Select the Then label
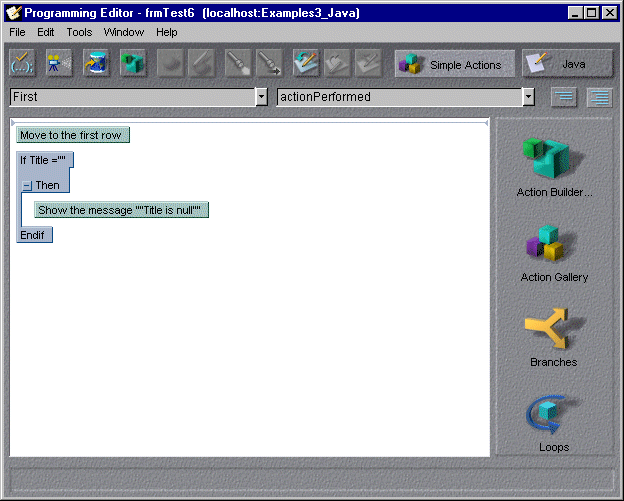This screenshot has width=624, height=501. (x=47, y=185)
